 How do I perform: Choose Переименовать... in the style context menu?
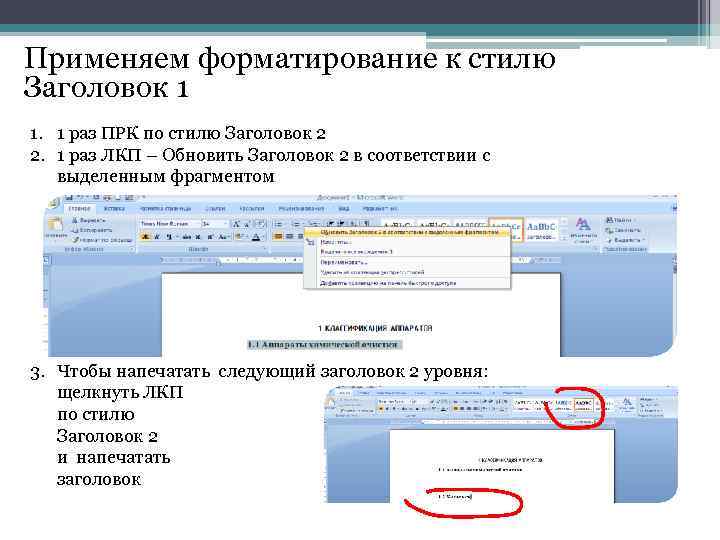[409, 263]
